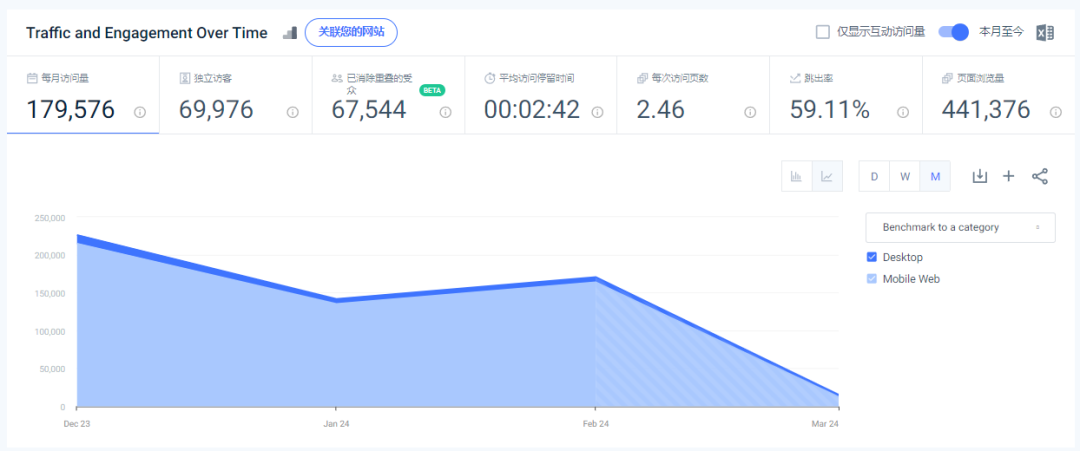The height and width of the screenshot is (451, 1080).
Task: Open info icon next to 59.11% bounce rate
Action: (x=903, y=112)
